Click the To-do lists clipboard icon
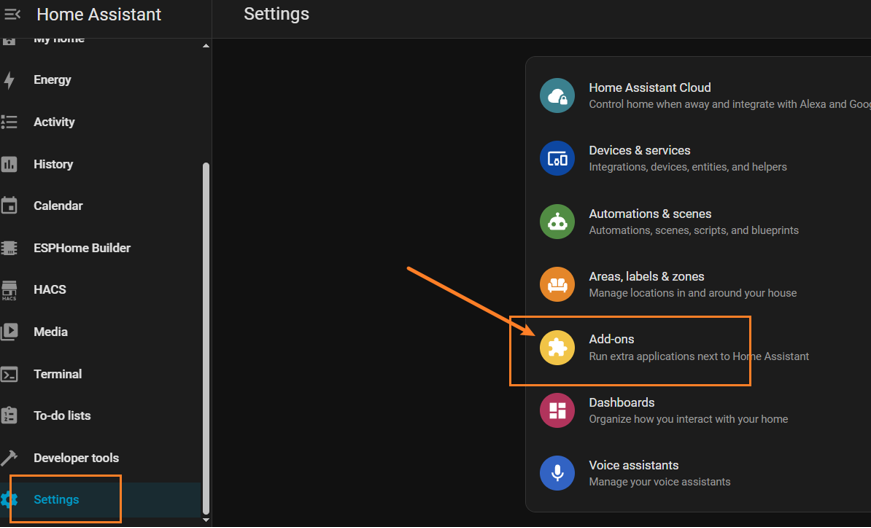The image size is (871, 528). click(x=9, y=415)
